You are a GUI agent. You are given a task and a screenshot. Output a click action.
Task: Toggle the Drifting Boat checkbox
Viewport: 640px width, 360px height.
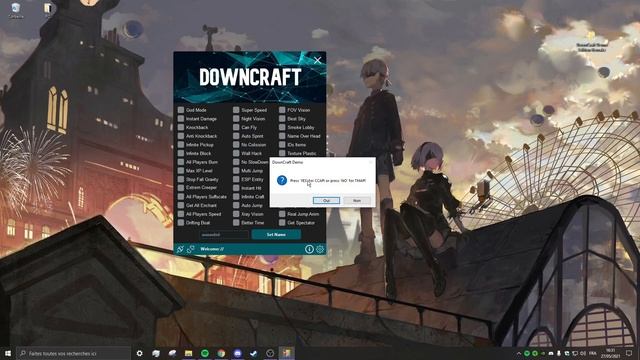[x=181, y=223]
